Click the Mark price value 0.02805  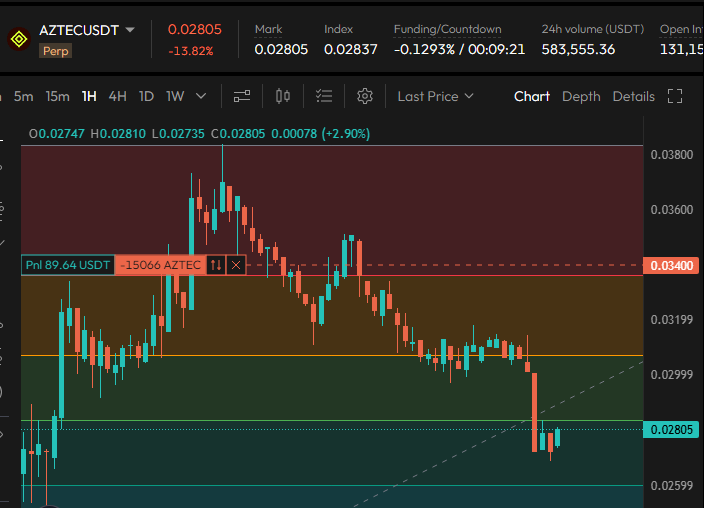pyautogui.click(x=281, y=49)
